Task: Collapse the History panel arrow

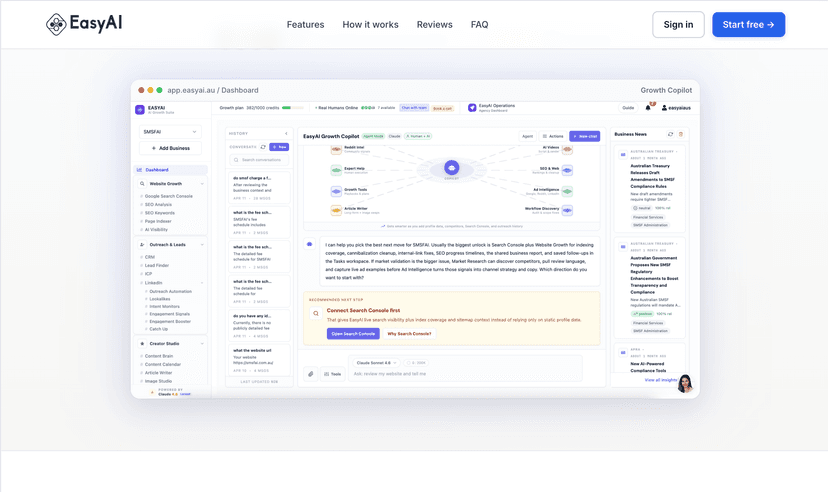Action: point(286,134)
